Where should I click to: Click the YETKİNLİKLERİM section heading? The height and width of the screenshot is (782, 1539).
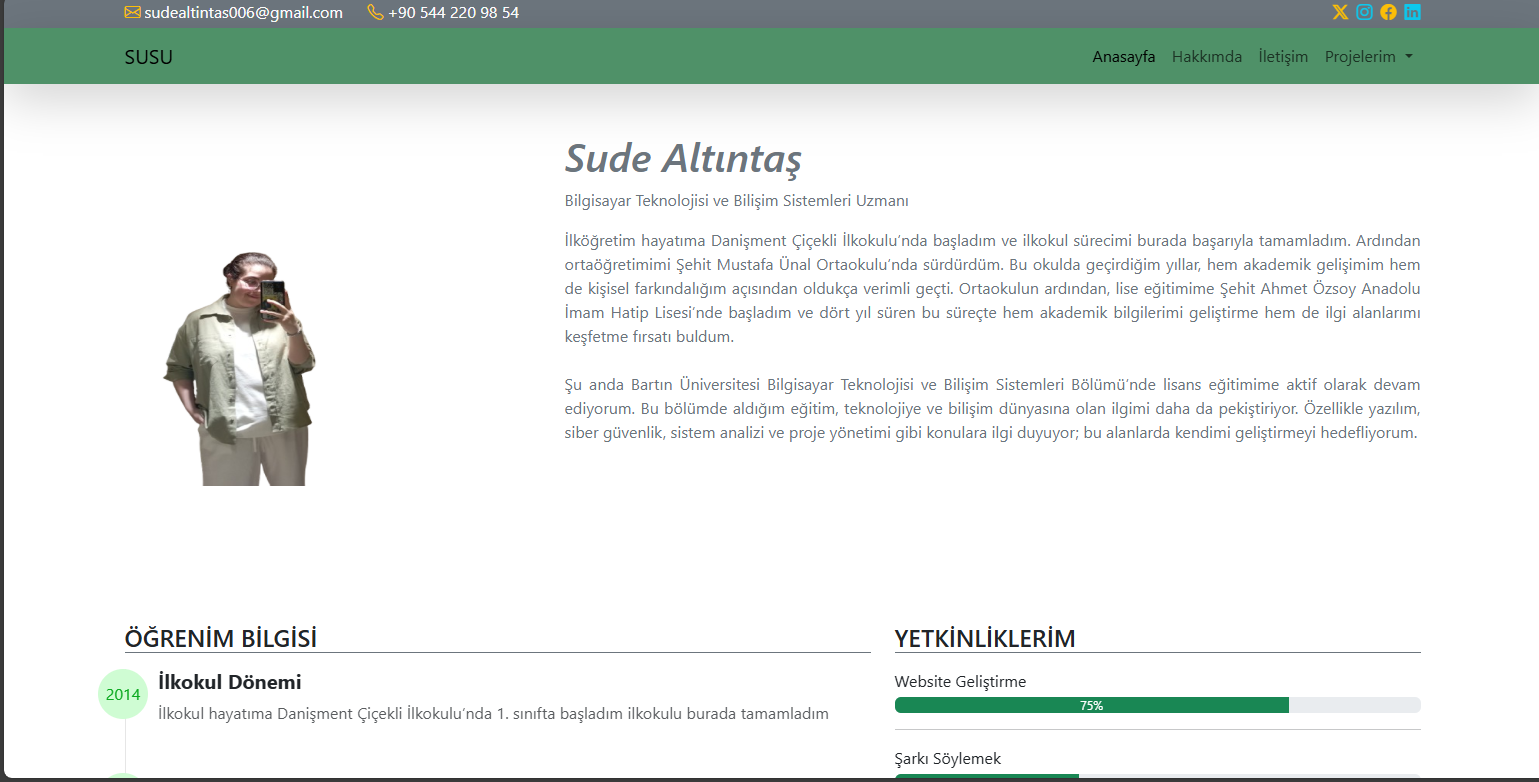(984, 638)
